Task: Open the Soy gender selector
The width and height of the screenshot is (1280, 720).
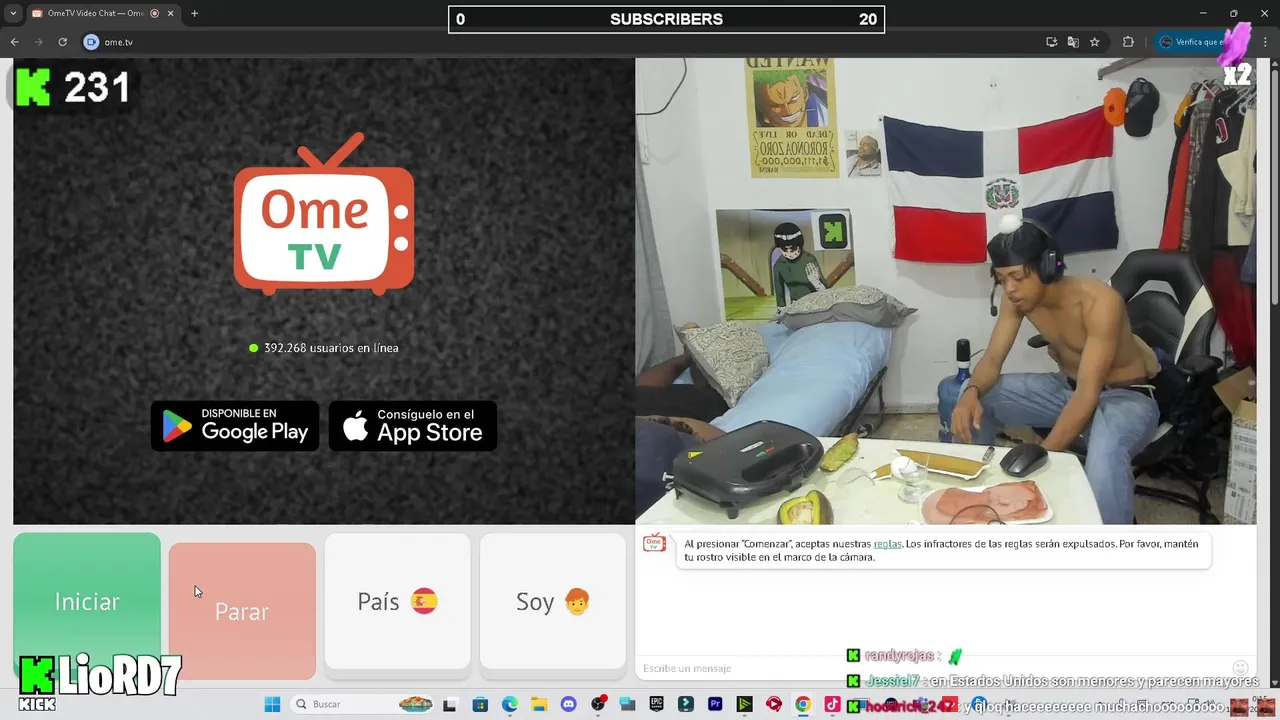Action: coord(553,601)
